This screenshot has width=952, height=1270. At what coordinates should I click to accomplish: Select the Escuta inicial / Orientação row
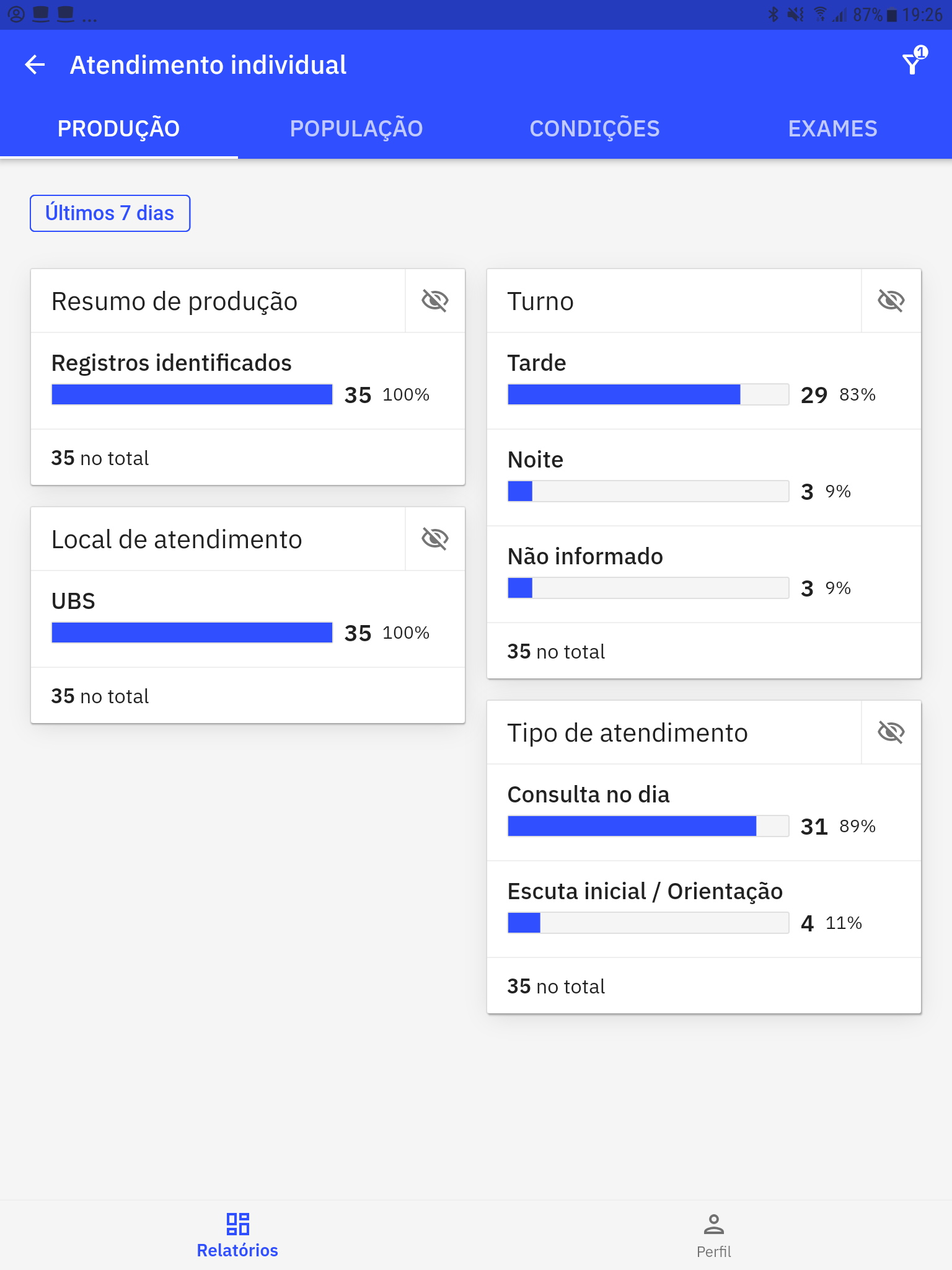pos(704,909)
